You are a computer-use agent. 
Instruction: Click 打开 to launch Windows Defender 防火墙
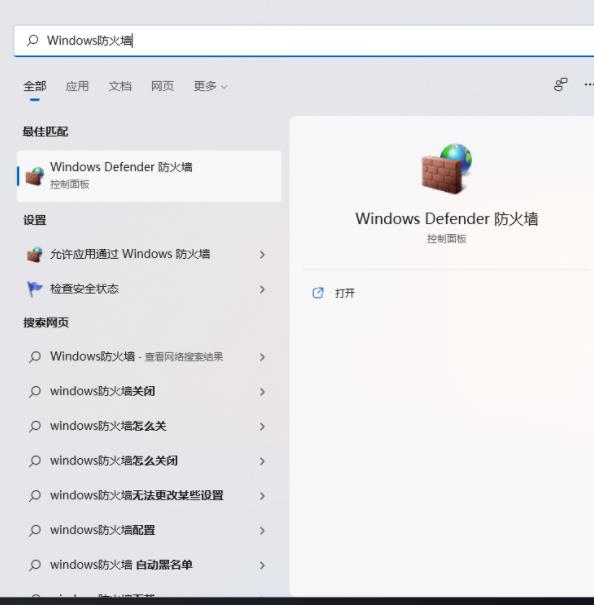[345, 293]
